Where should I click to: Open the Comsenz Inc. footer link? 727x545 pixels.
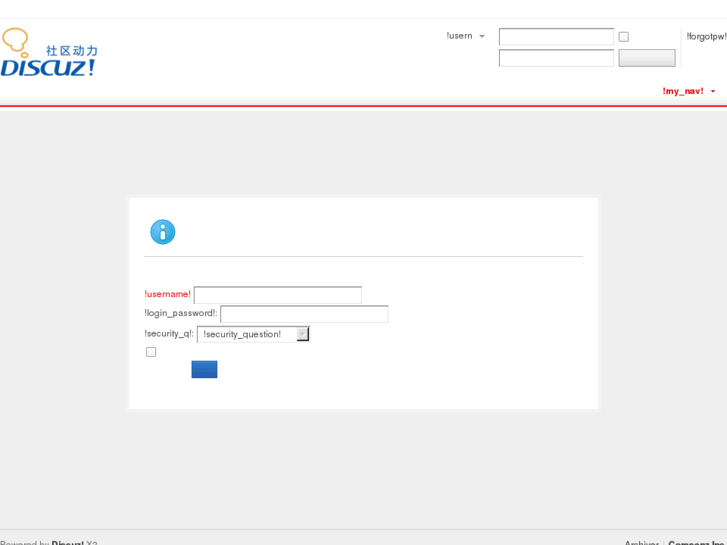[696, 543]
